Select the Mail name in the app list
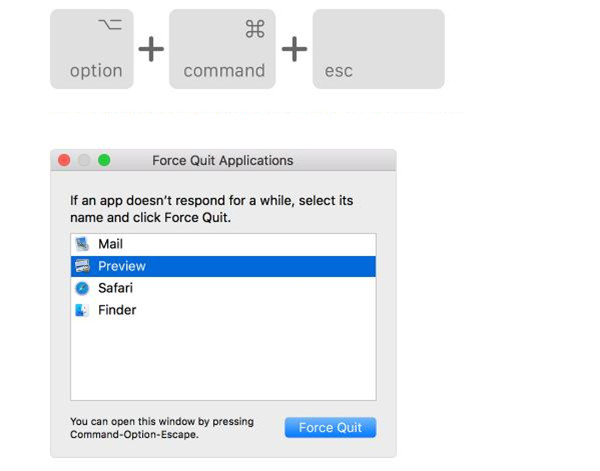Image resolution: width=600 pixels, height=471 pixels. point(111,244)
